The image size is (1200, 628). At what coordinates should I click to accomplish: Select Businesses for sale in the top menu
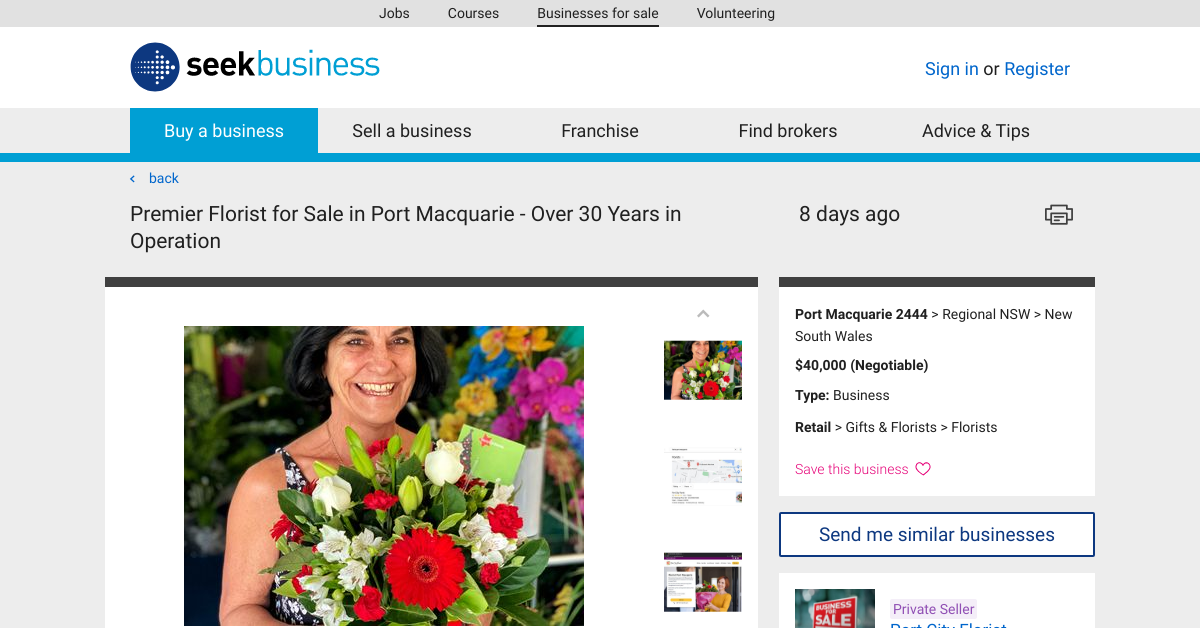(x=597, y=13)
